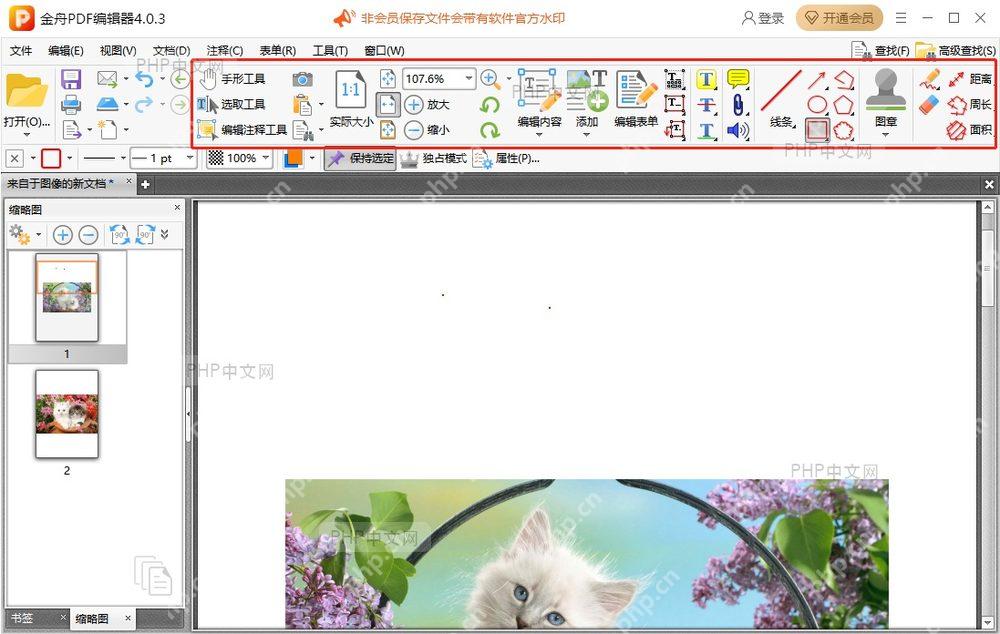Open the 注释(C) menu
Image resolution: width=1000 pixels, height=634 pixels.
[224, 50]
